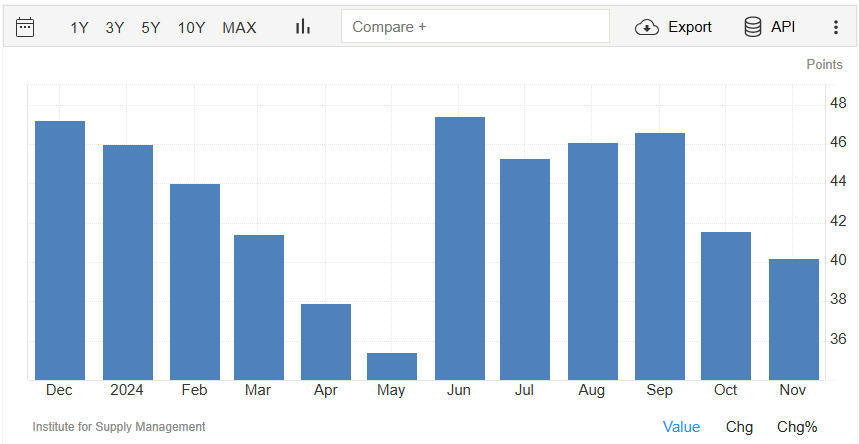This screenshot has width=859, height=444.
Task: Select the MAX time range
Action: (x=239, y=27)
